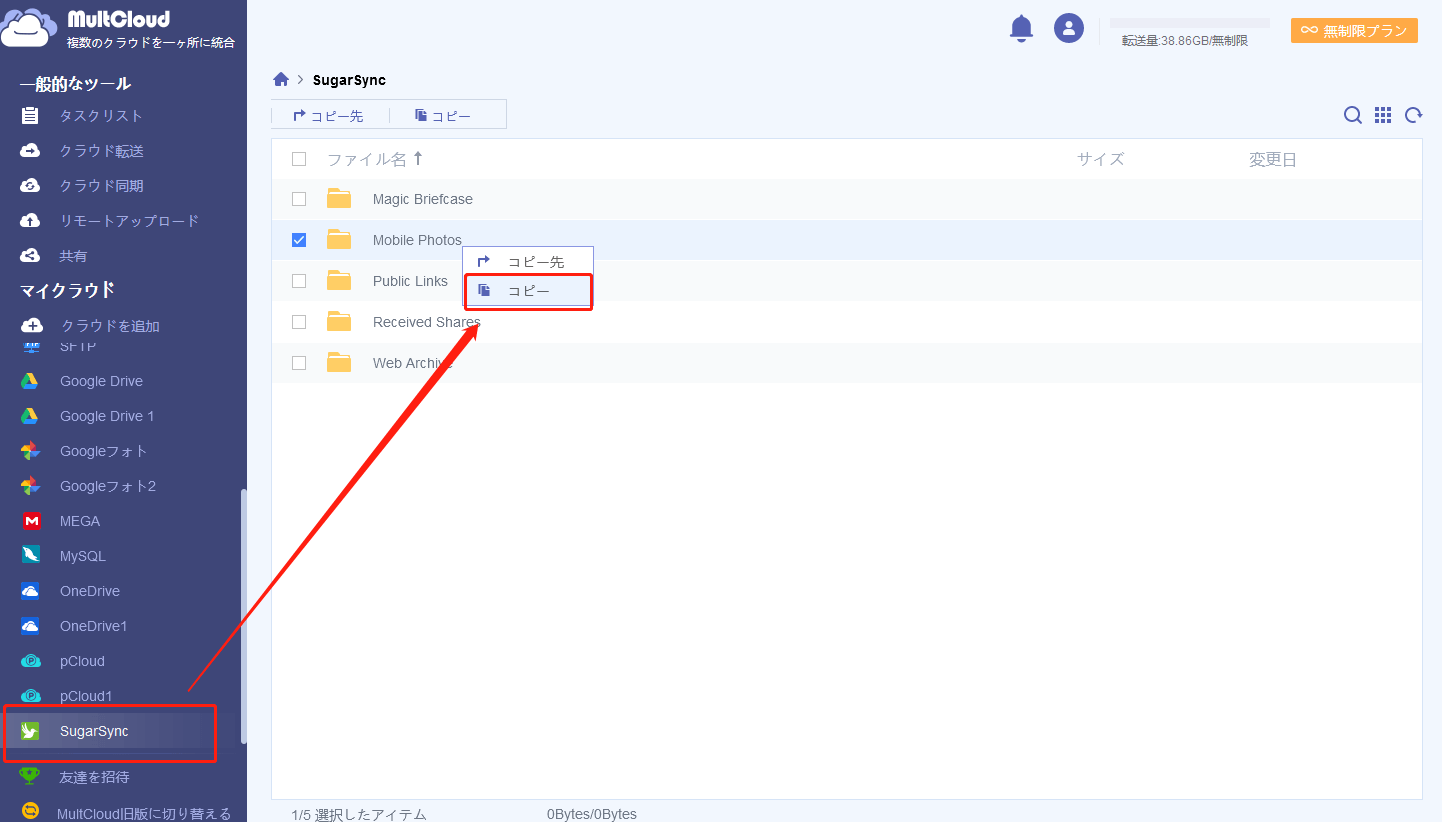Open the Received Shares folder name
The image size is (1442, 822).
point(426,322)
